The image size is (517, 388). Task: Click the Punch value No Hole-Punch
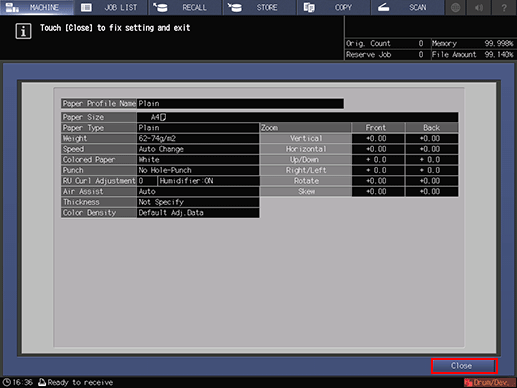[x=198, y=170]
